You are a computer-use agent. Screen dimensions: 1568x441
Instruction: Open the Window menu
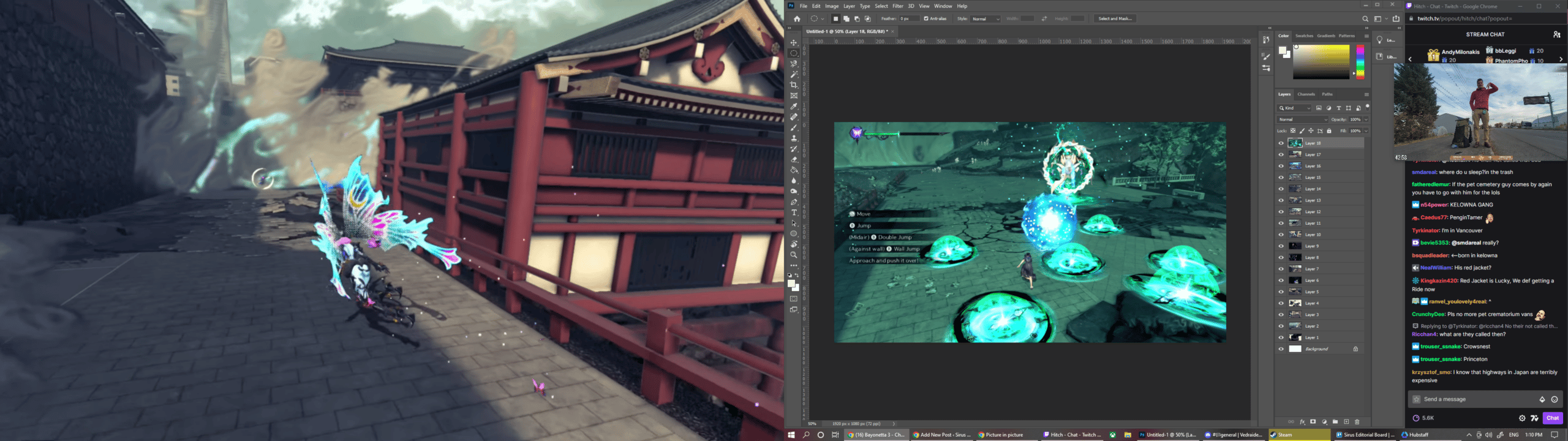[943, 6]
